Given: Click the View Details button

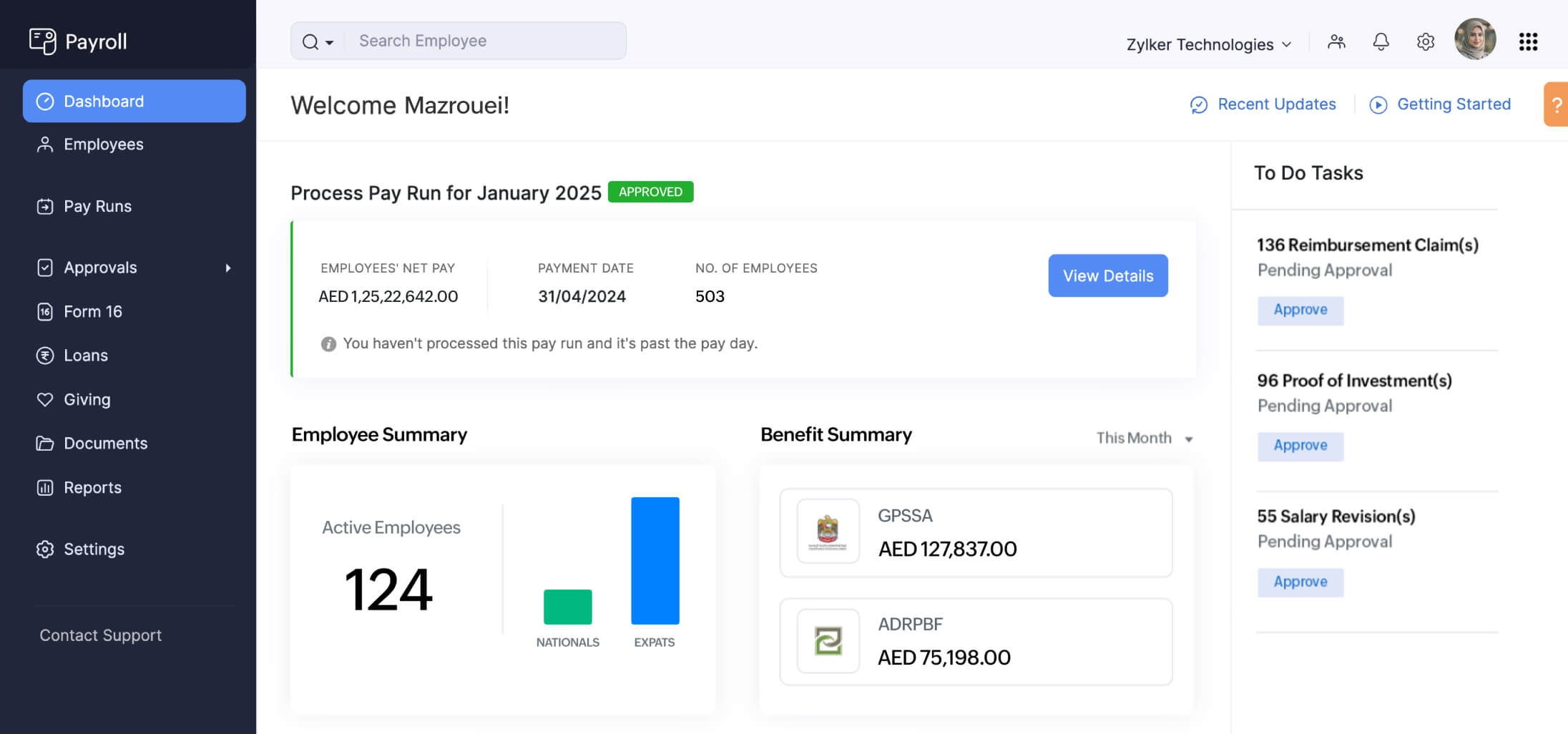Looking at the screenshot, I should click(x=1107, y=276).
